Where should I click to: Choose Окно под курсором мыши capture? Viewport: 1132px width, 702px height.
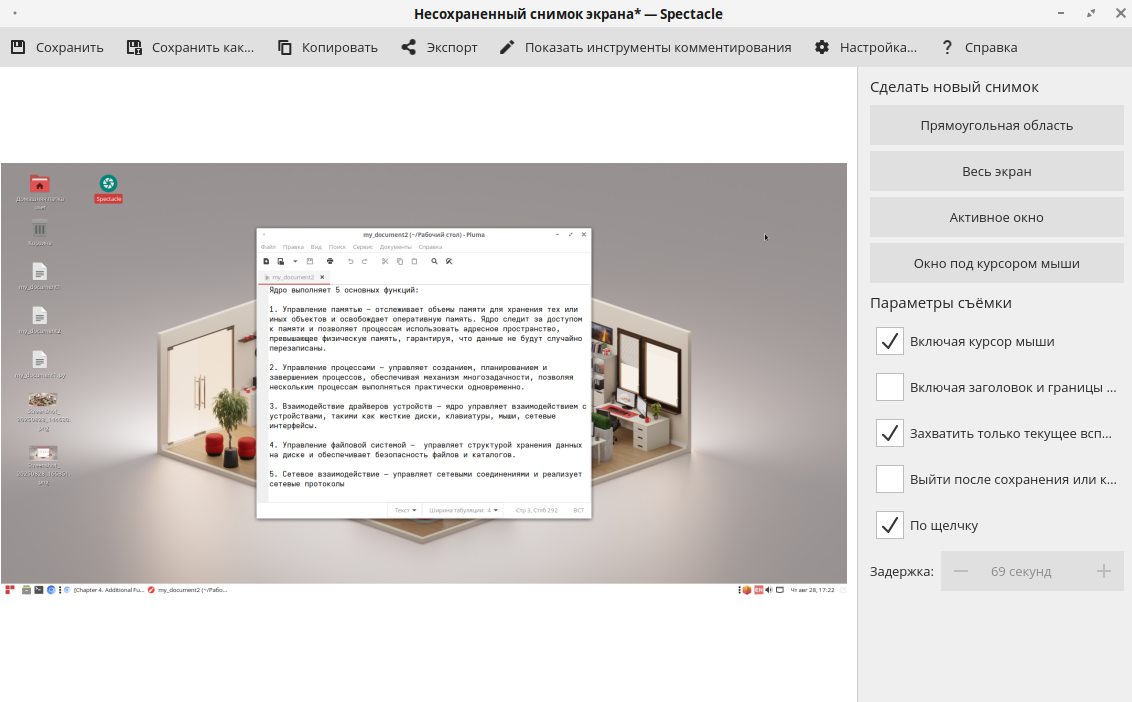996,263
